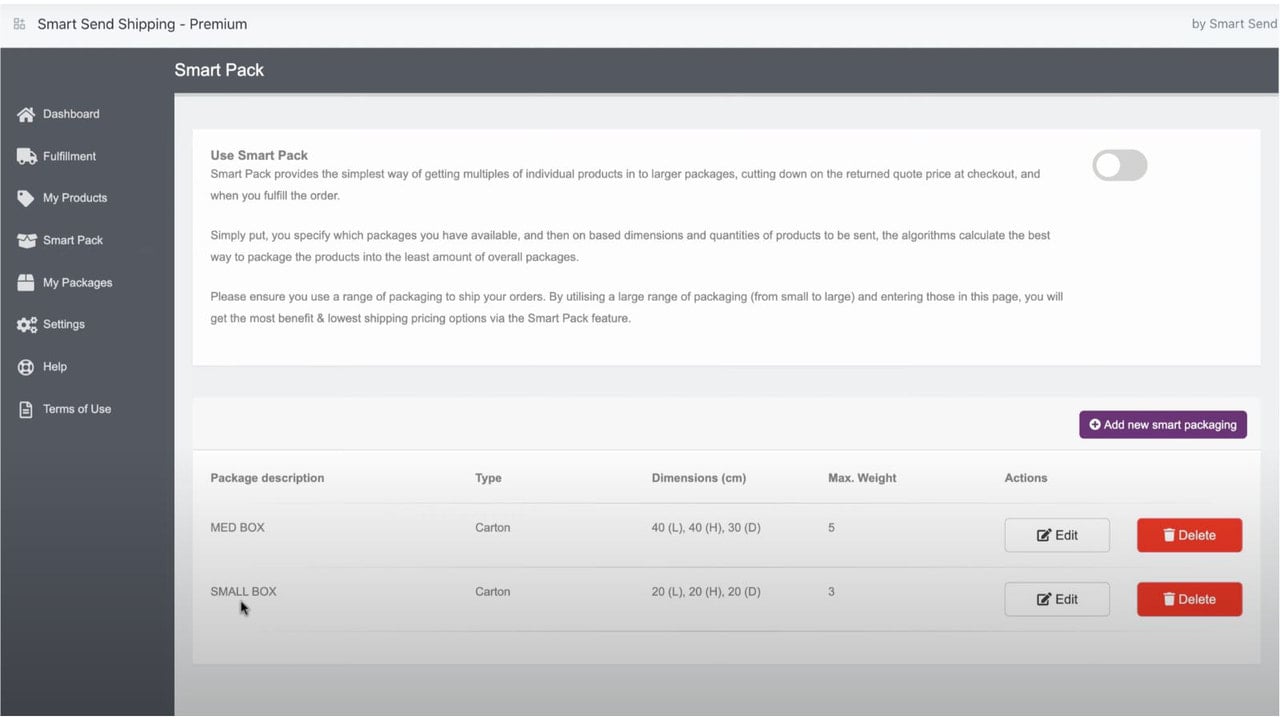Edit the SMALL BOX package

[1057, 599]
